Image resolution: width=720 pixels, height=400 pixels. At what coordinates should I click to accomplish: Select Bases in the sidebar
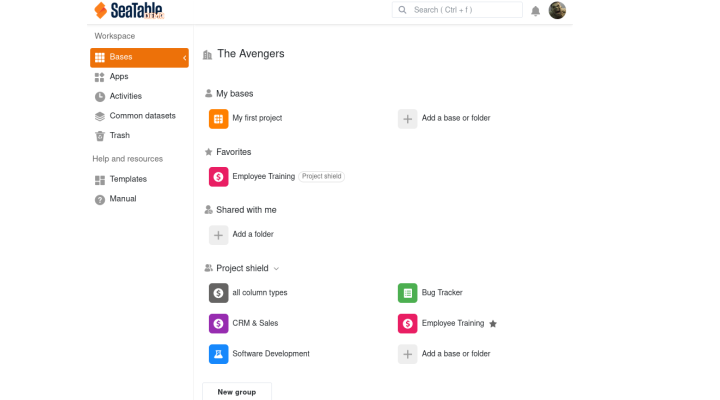(139, 57)
